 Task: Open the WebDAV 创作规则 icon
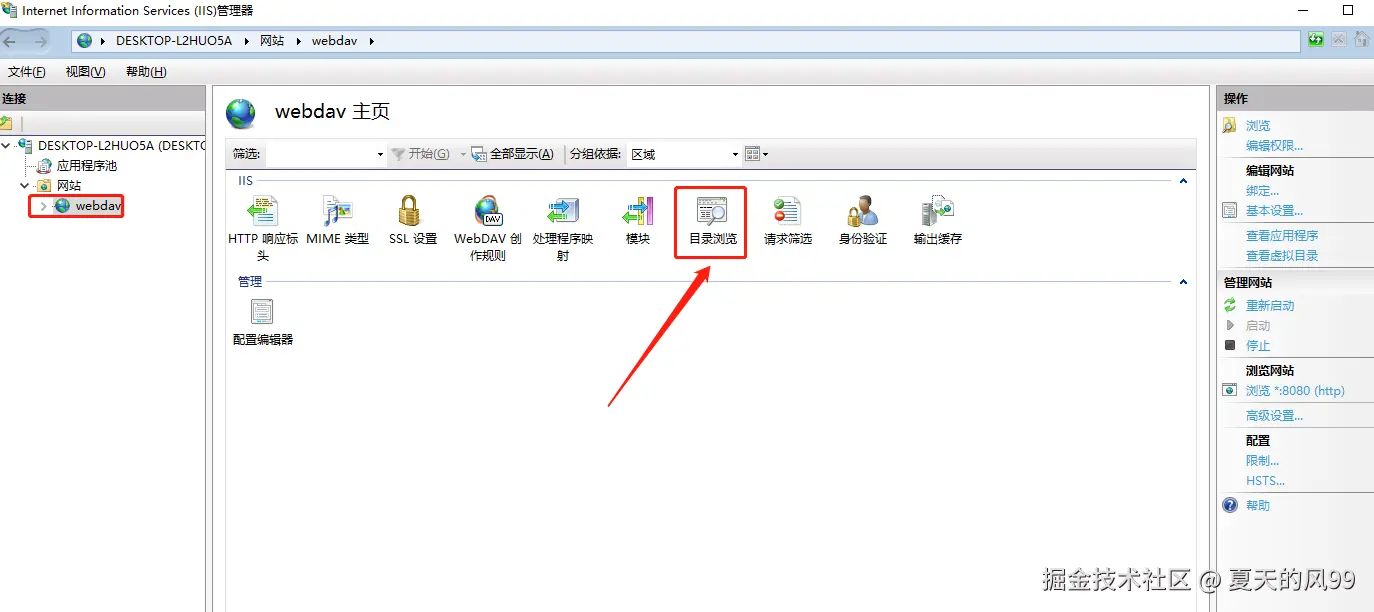tap(488, 229)
